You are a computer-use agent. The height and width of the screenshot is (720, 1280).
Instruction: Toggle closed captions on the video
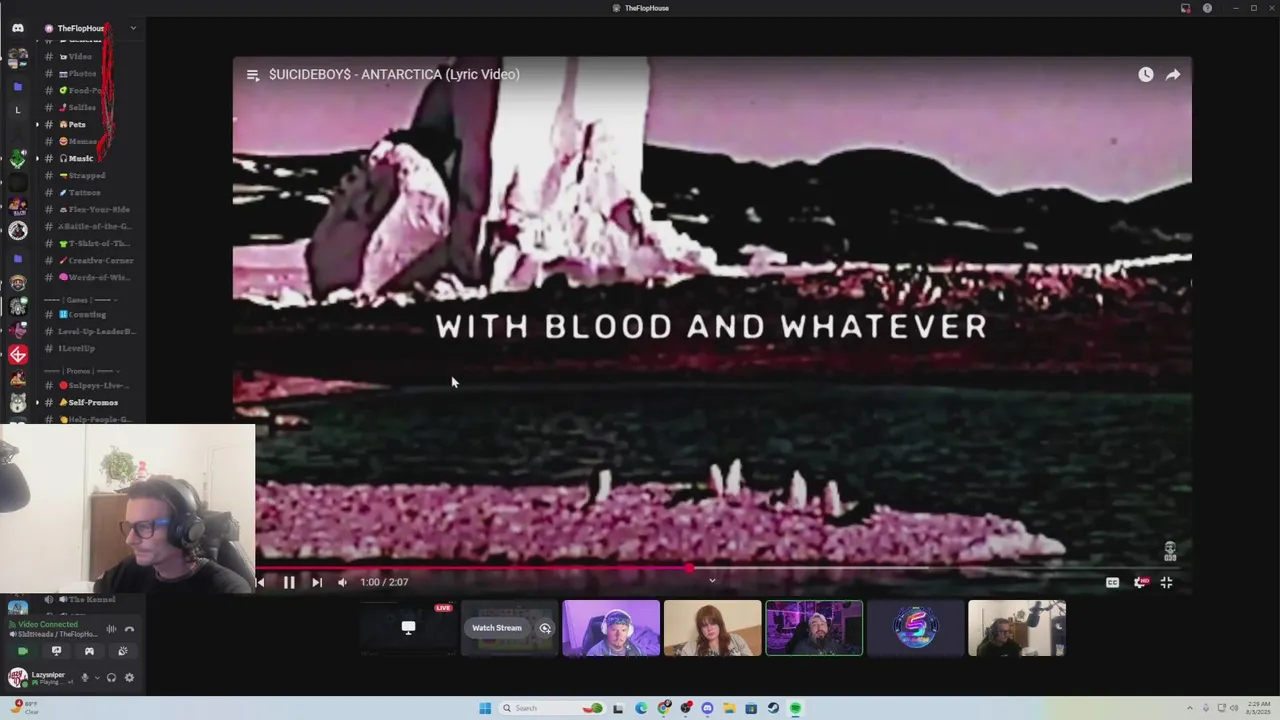[1112, 582]
